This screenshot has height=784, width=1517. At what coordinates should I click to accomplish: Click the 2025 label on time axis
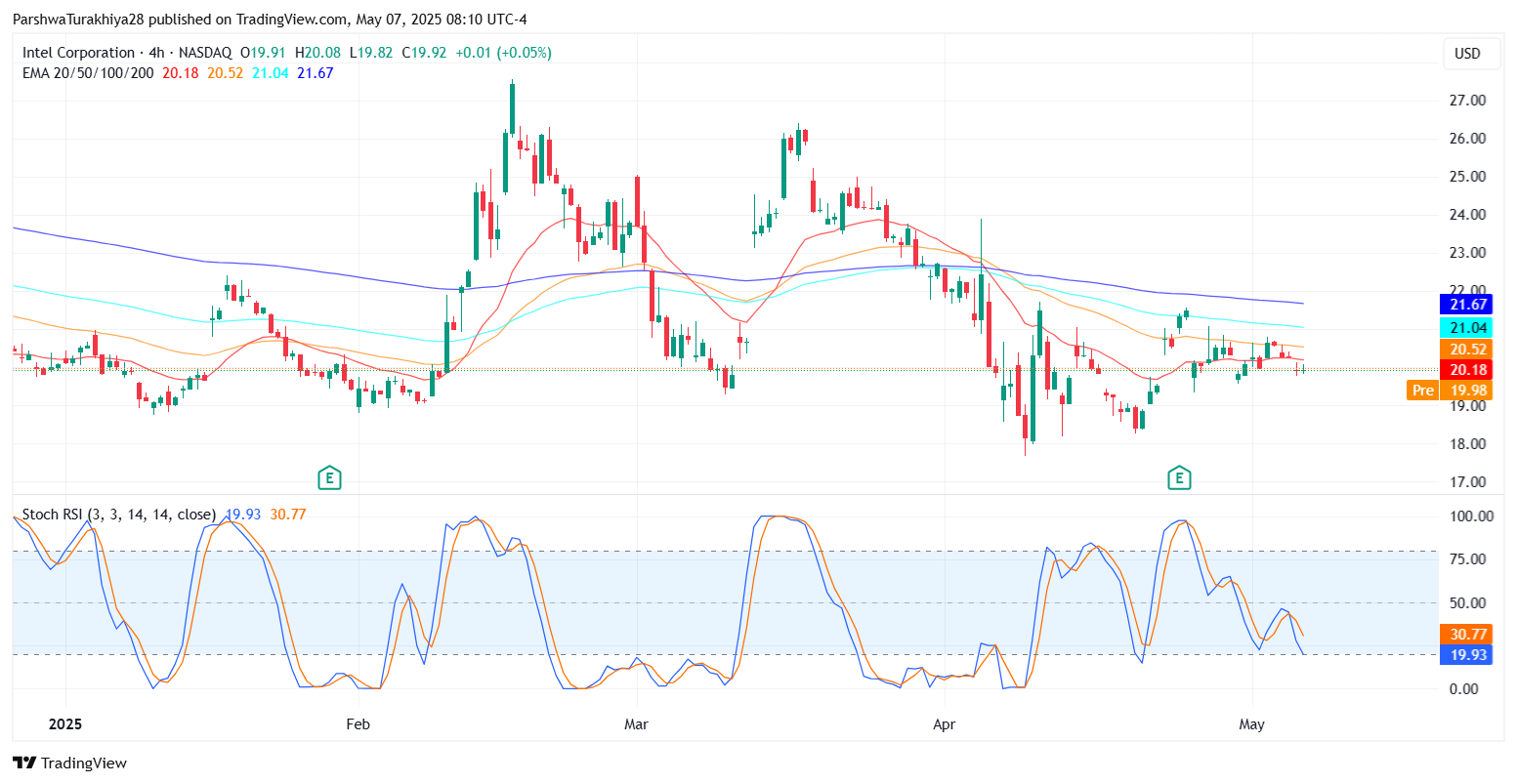click(x=65, y=724)
